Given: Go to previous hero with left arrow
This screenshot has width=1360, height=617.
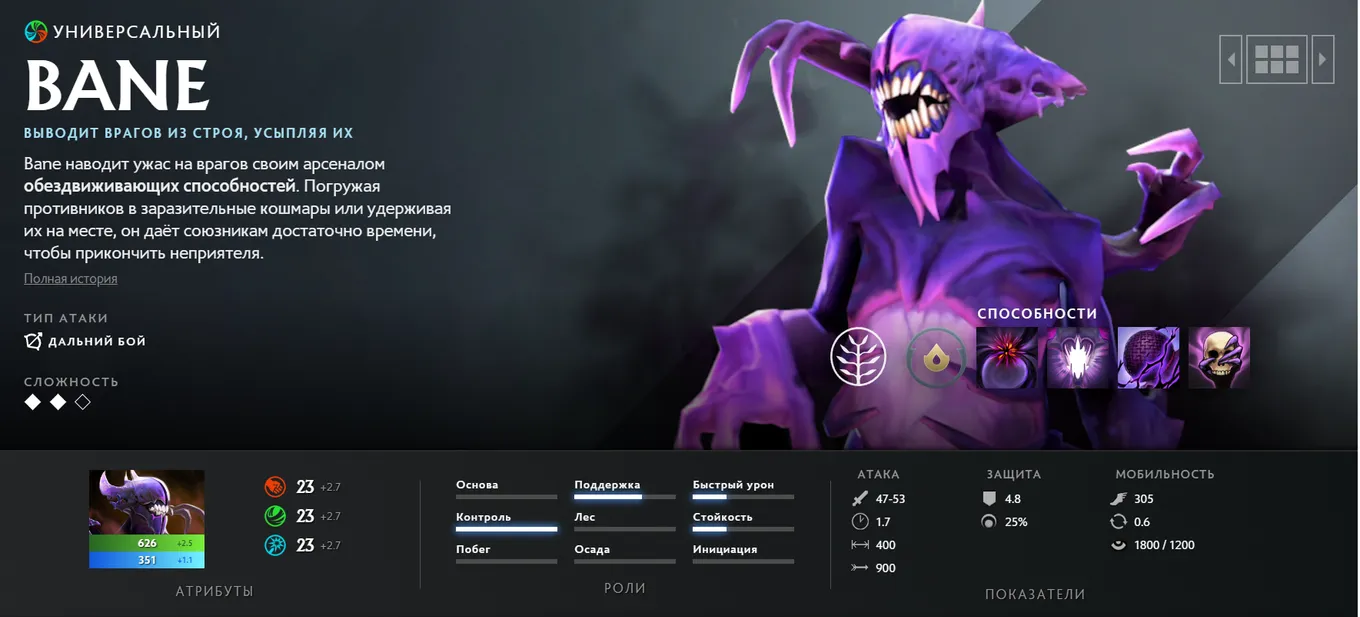Looking at the screenshot, I should point(1231,60).
